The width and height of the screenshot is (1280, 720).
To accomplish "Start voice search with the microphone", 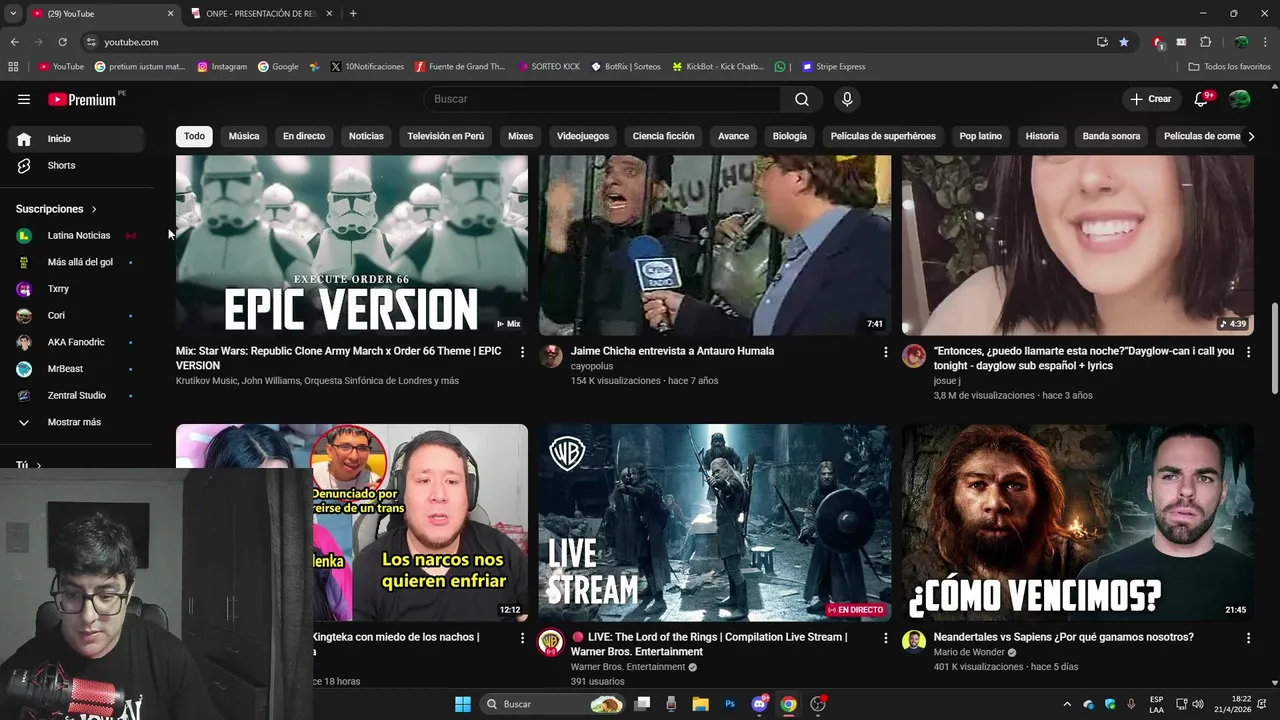I will pos(847,99).
